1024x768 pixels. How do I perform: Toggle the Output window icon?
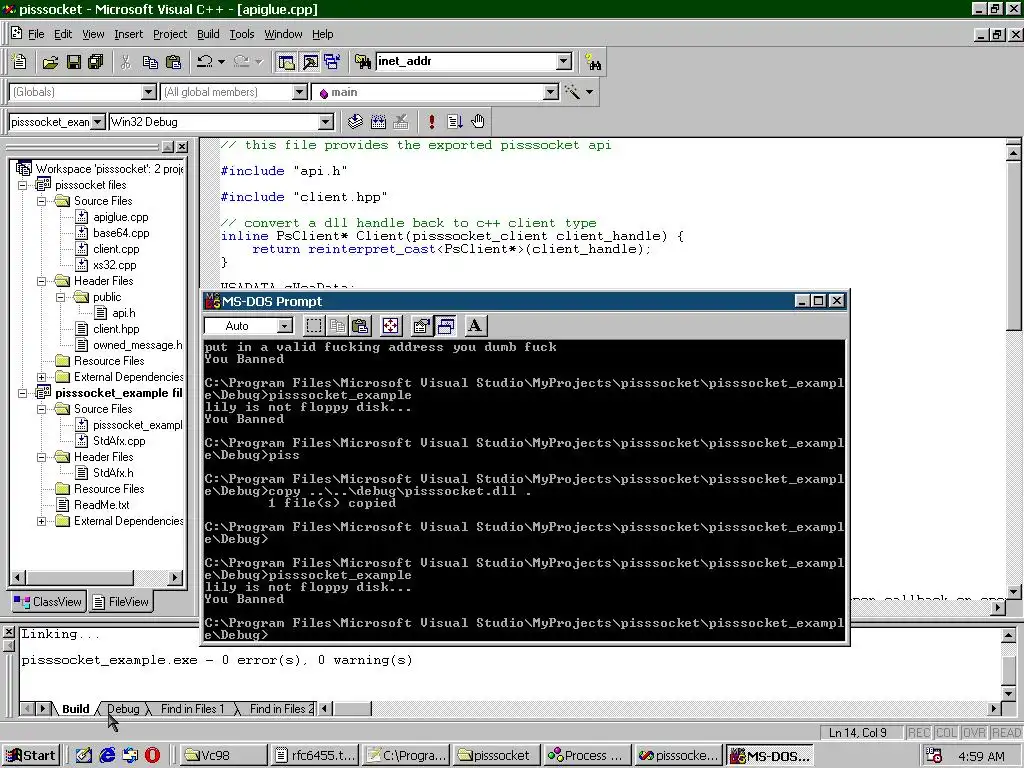coord(310,62)
